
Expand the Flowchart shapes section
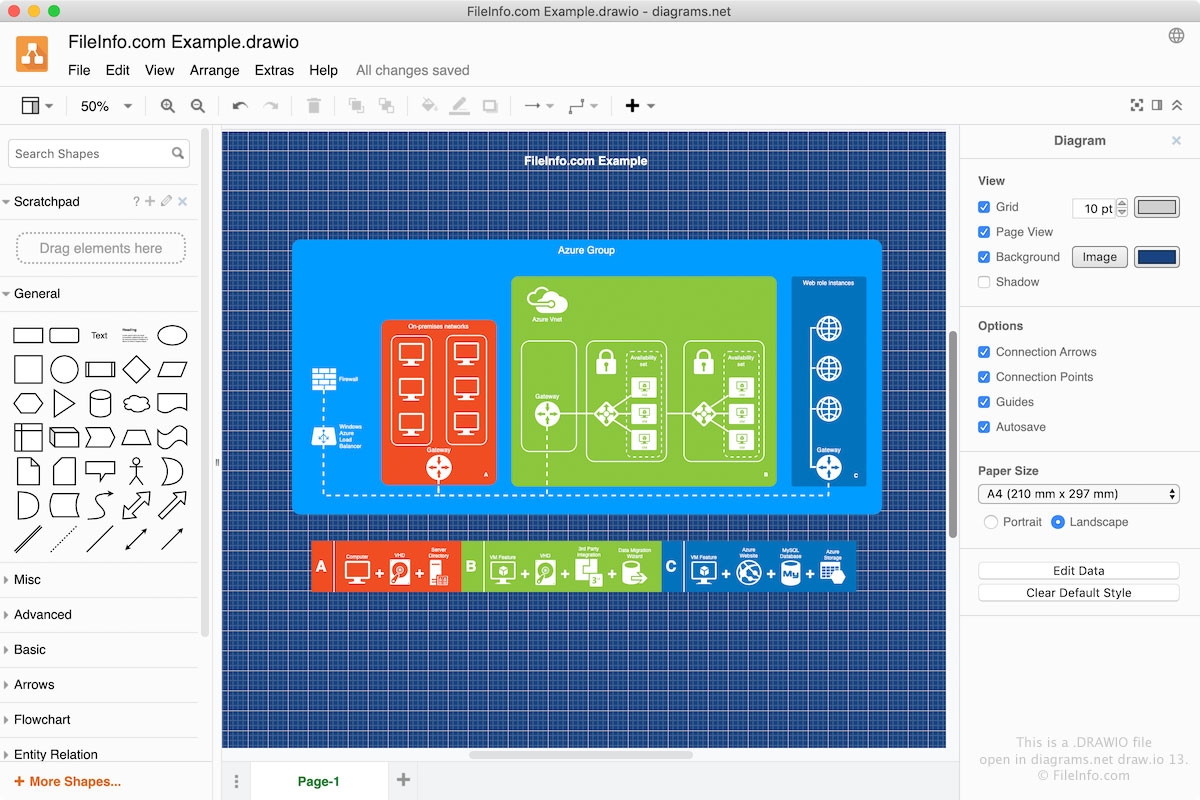click(42, 720)
